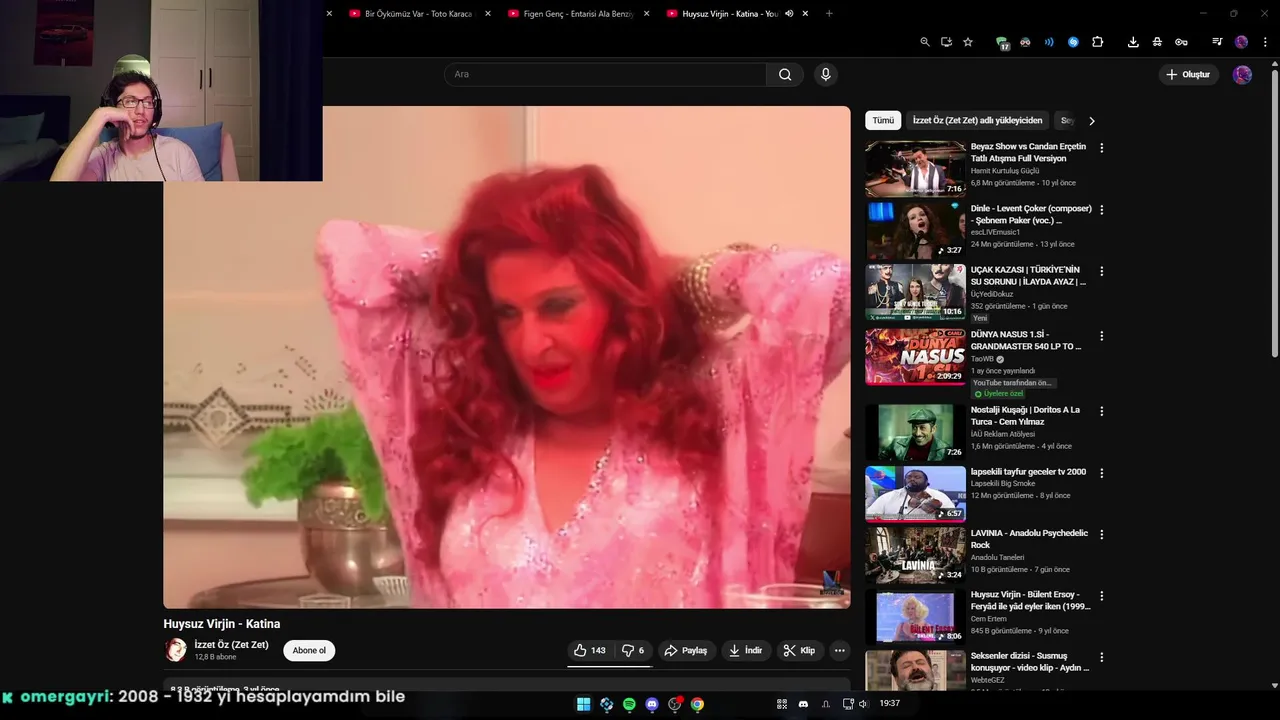Open options for Bülent Ersoy Feryâd video
This screenshot has width=1280, height=720.
click(1102, 596)
